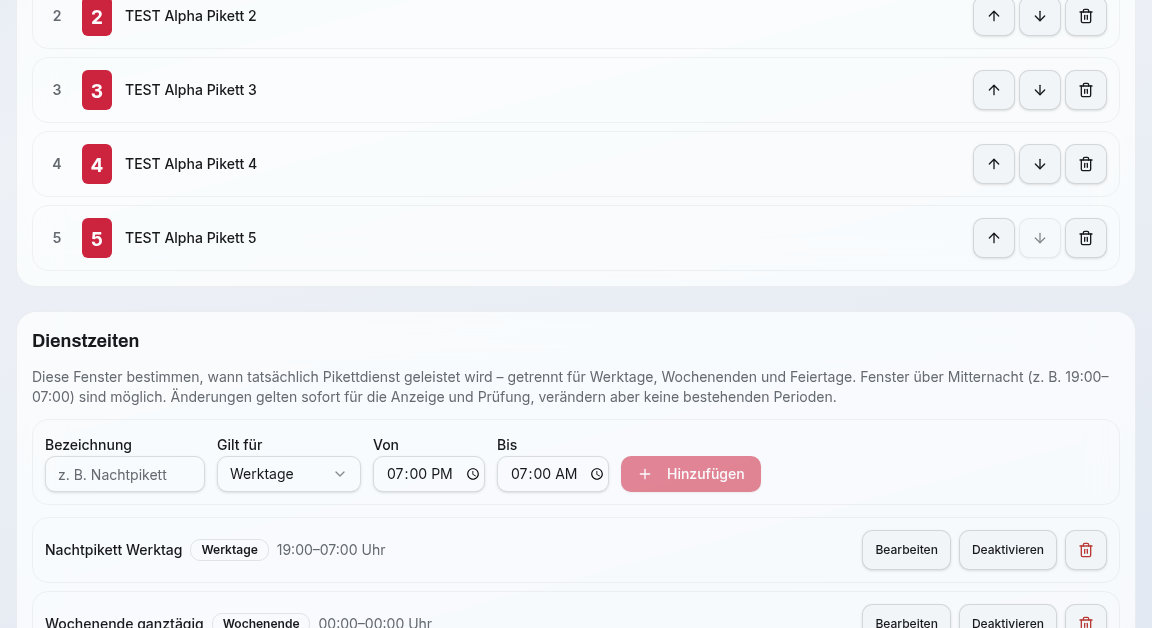
Task: Move TEST Alpha Pikett 3 down
Action: point(1040,90)
